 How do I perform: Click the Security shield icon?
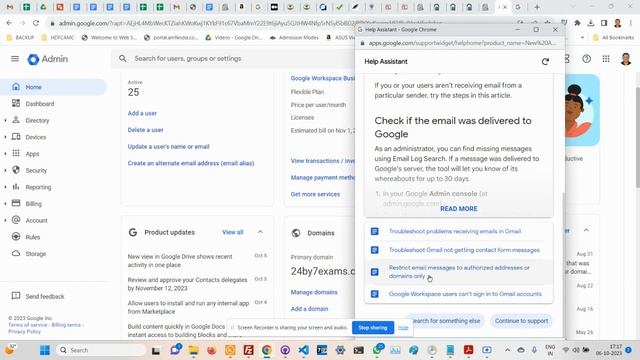click(16, 170)
